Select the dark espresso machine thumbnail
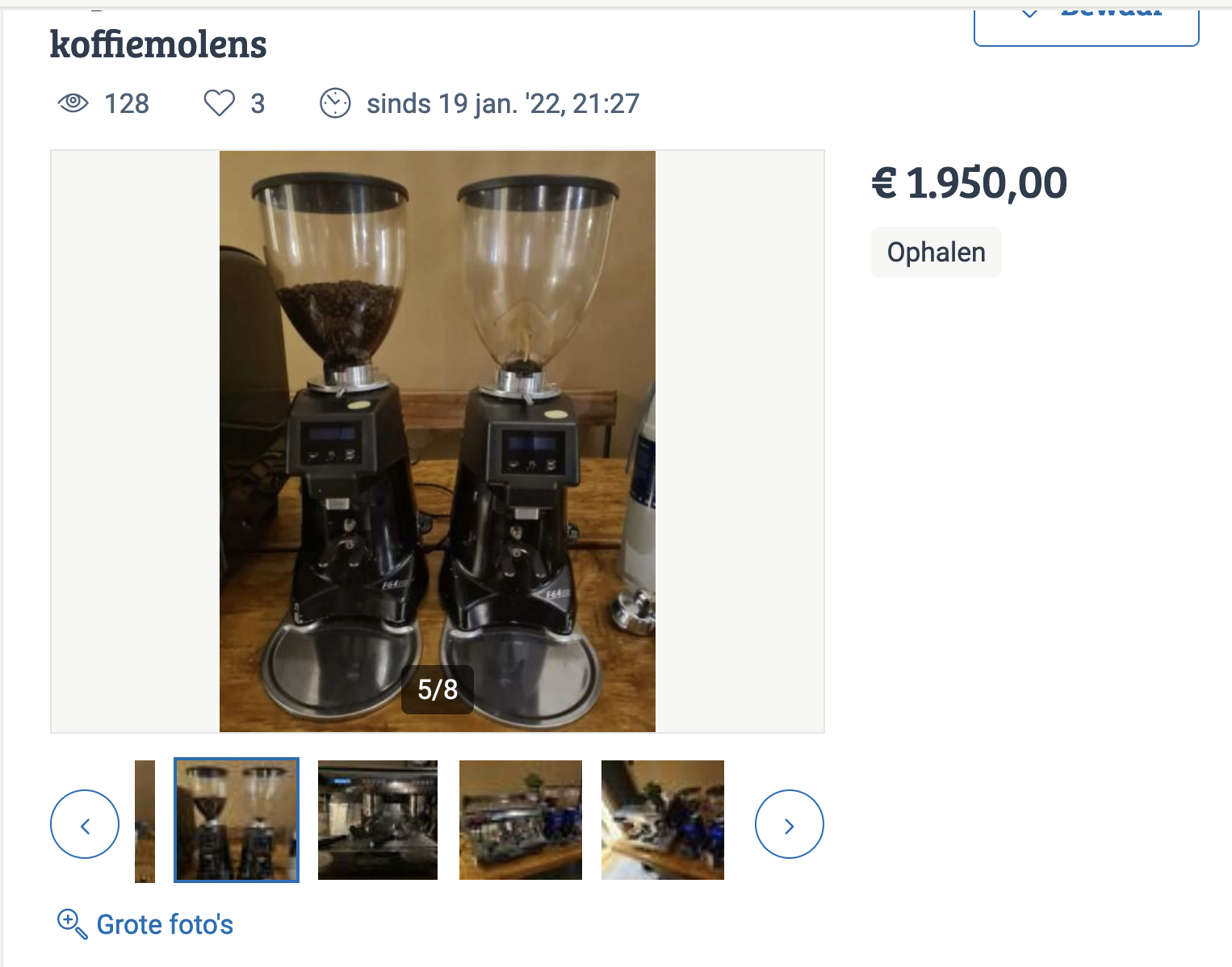 coord(378,820)
